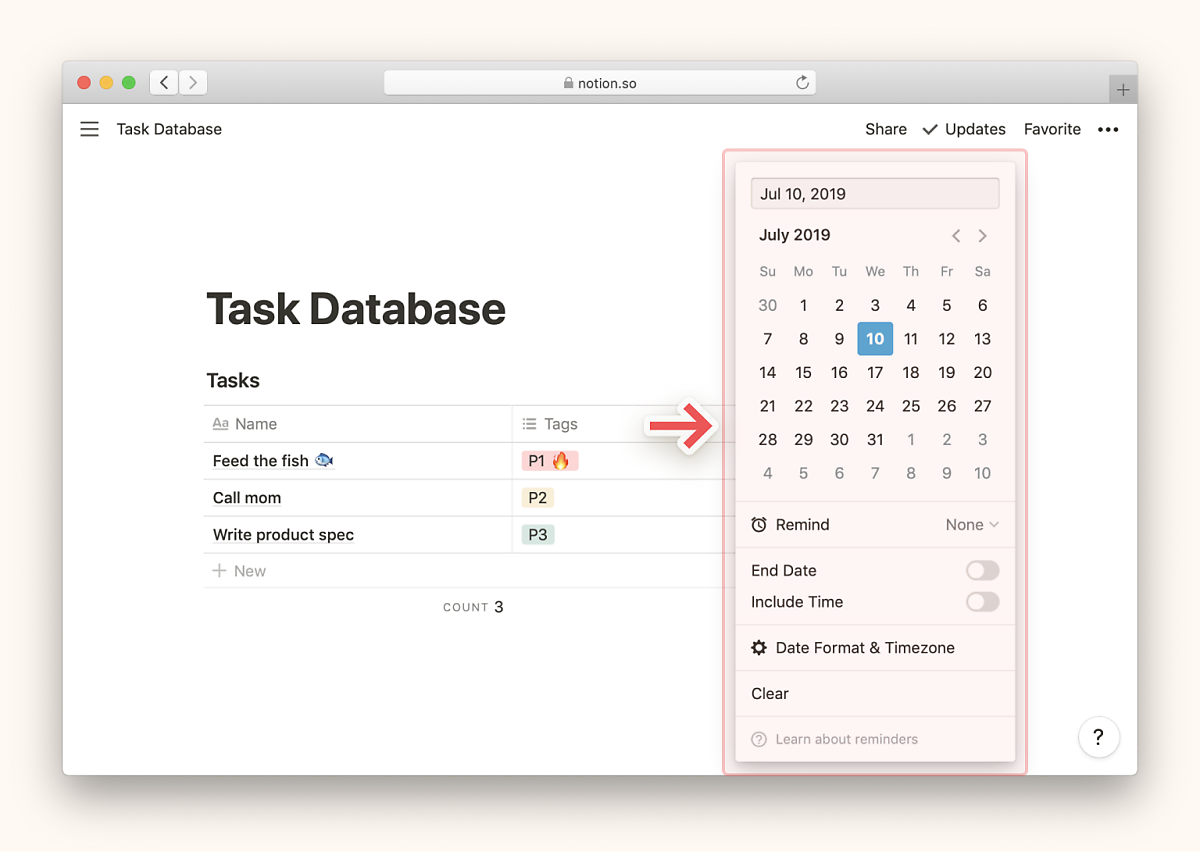Click the Remind alarm clock icon

pos(759,525)
